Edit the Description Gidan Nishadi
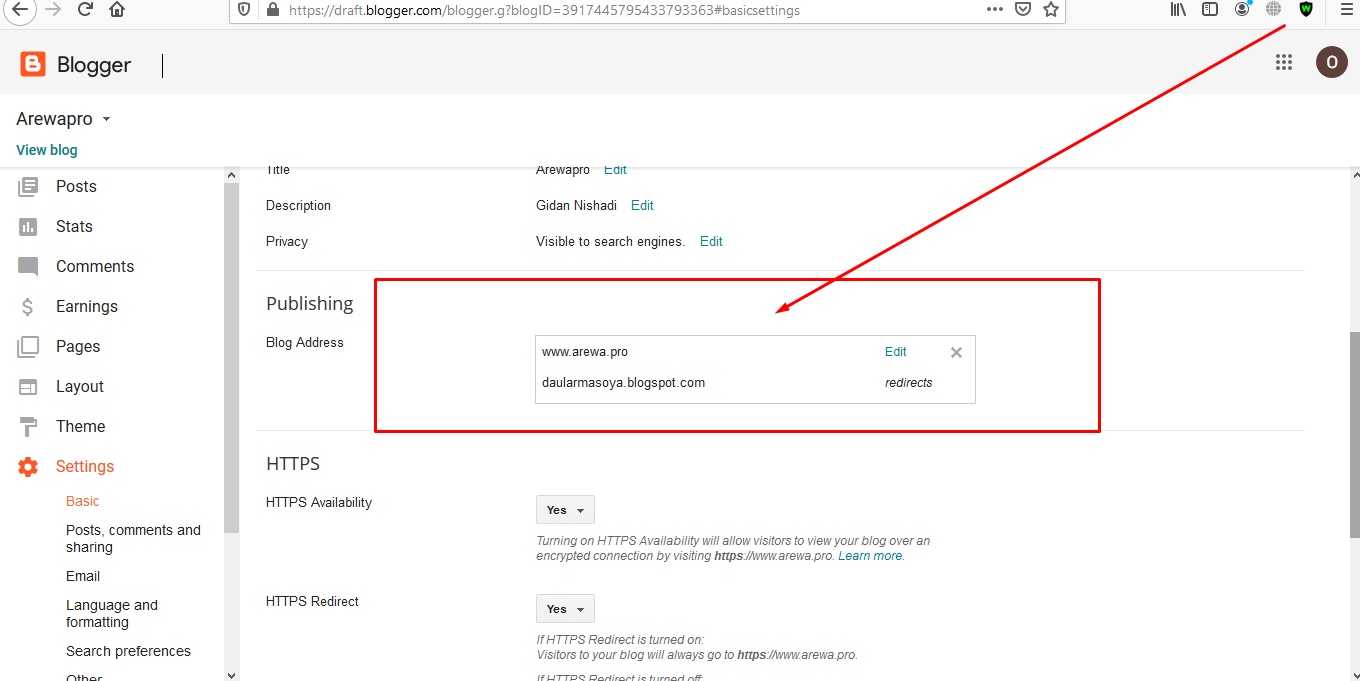1360x681 pixels. [x=642, y=205]
